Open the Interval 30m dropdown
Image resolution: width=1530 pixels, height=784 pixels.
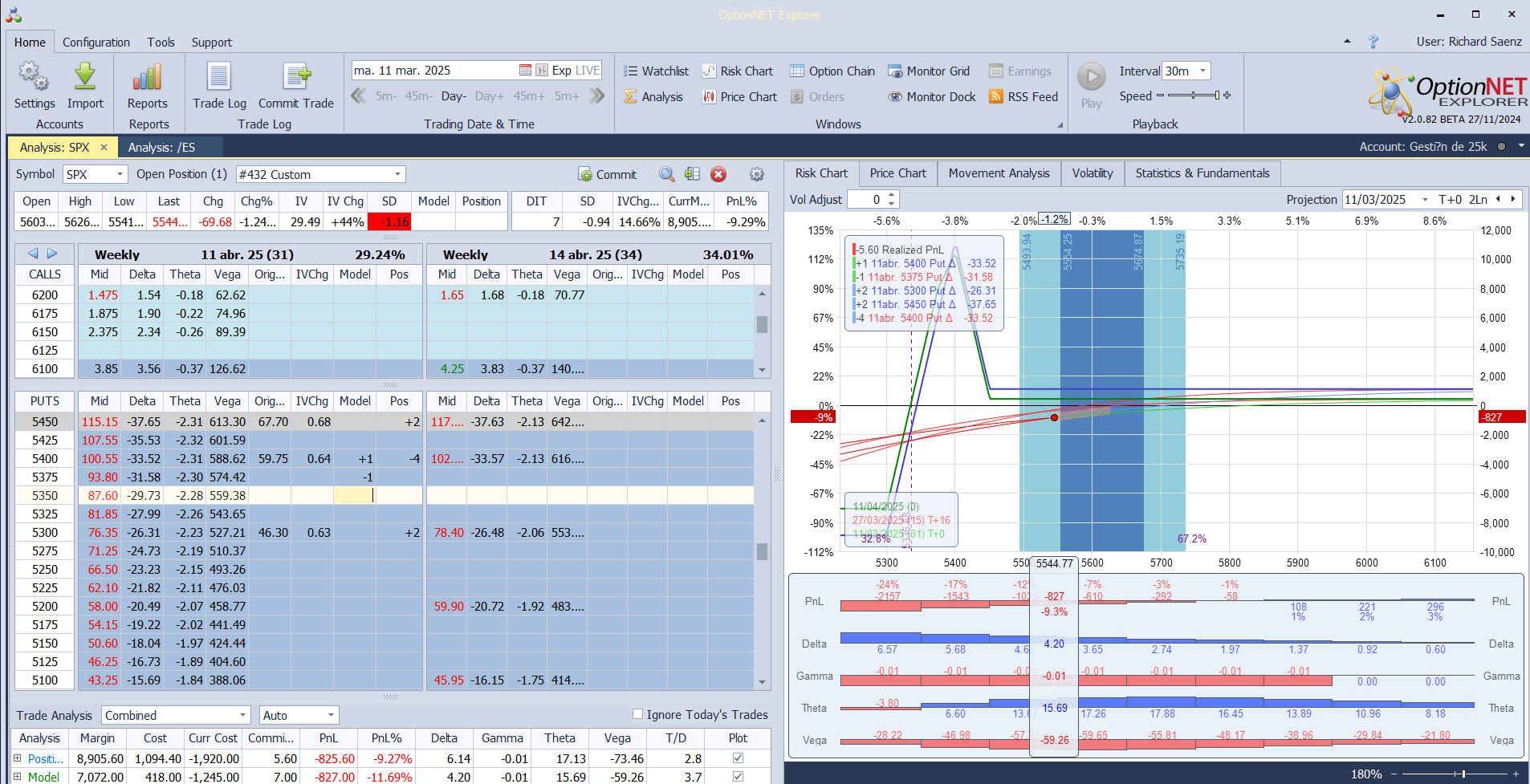[x=1202, y=71]
